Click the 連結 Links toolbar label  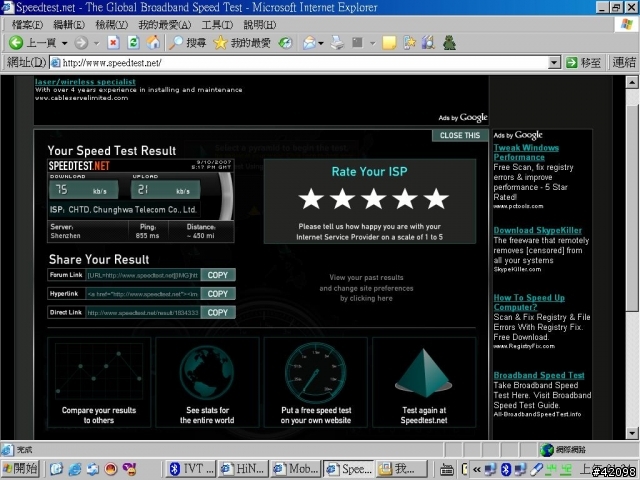click(624, 62)
